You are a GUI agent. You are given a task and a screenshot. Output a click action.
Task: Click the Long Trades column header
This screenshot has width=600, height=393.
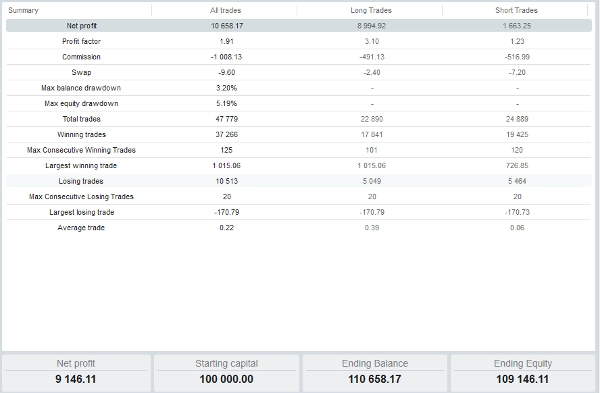(371, 10)
